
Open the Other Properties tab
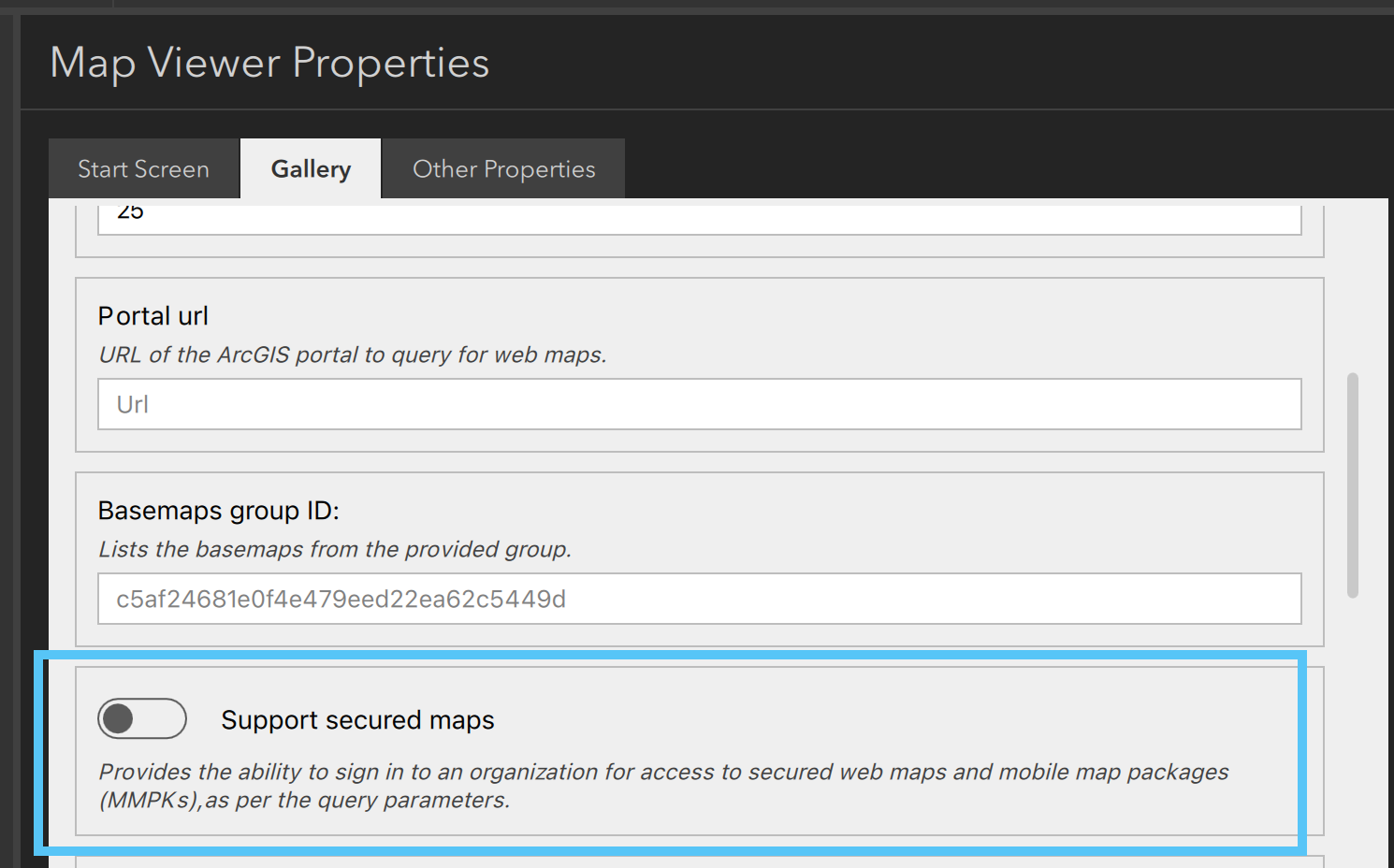pyautogui.click(x=503, y=169)
